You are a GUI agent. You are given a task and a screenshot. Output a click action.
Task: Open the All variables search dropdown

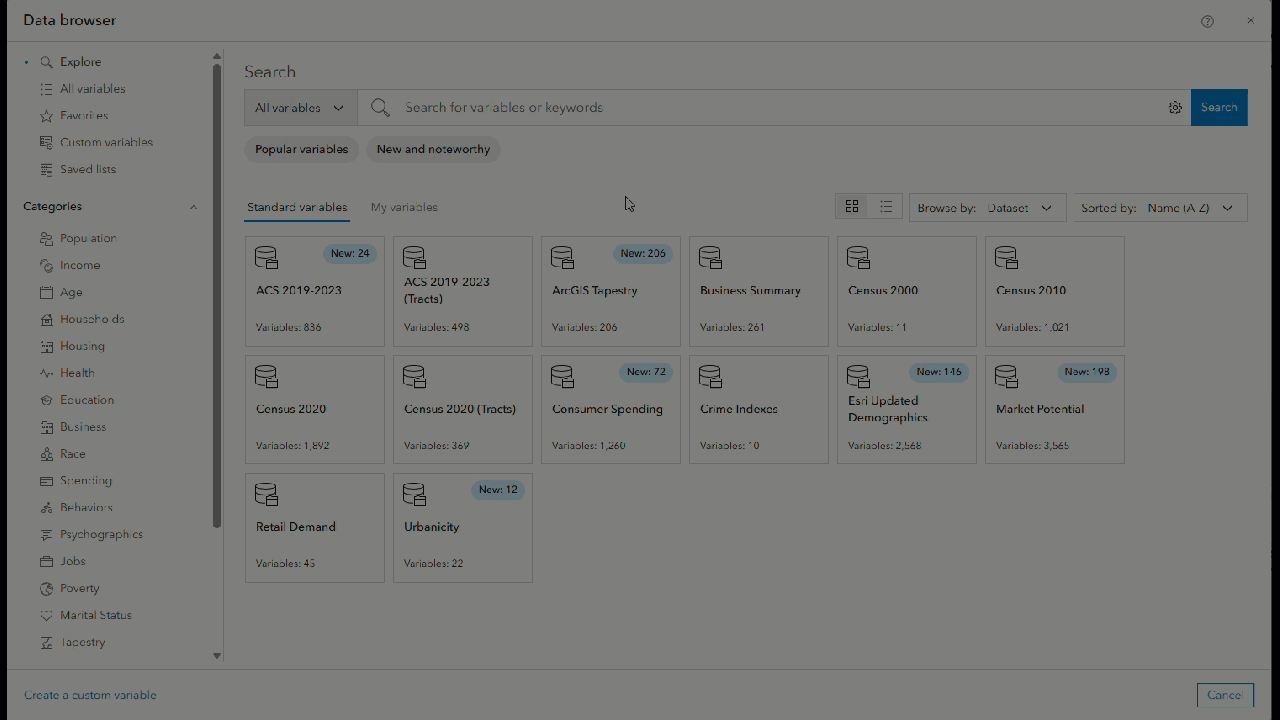click(x=300, y=108)
